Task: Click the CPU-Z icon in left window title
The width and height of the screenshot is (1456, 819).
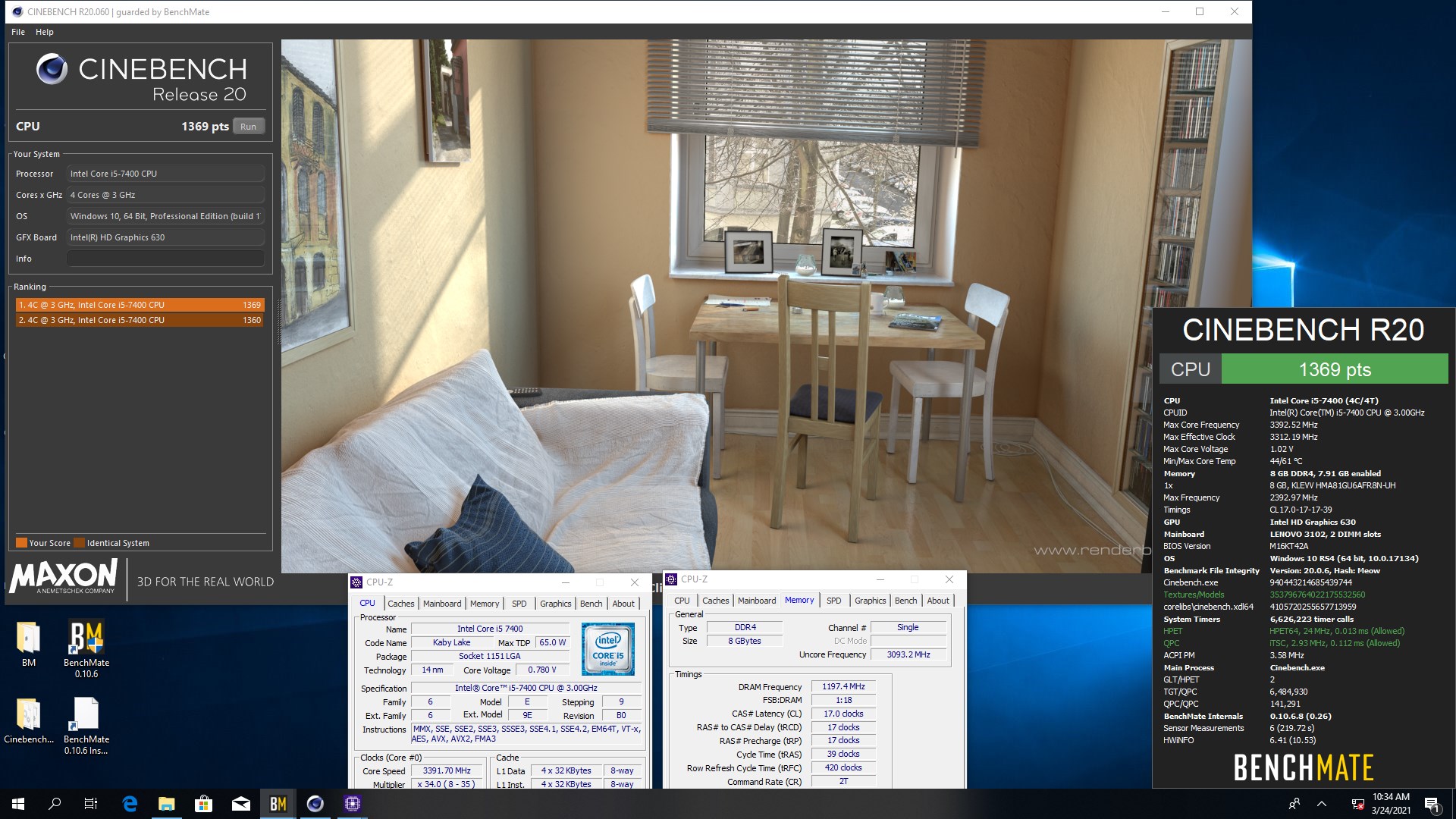Action: (x=356, y=582)
